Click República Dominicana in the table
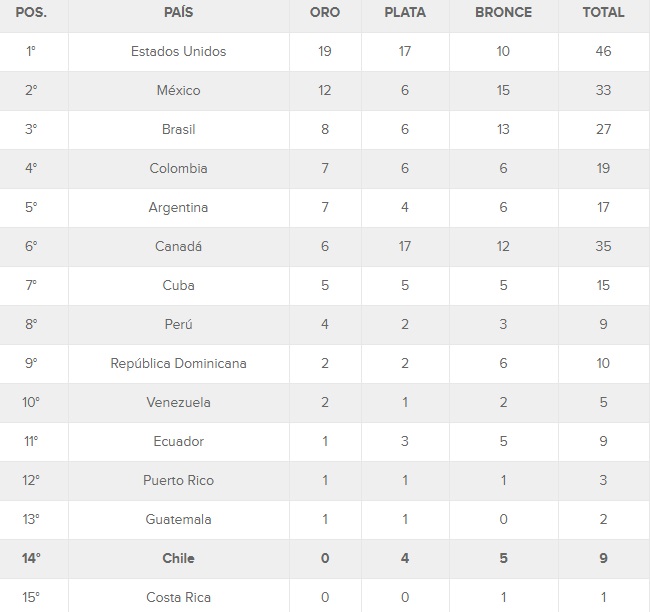 click(178, 363)
